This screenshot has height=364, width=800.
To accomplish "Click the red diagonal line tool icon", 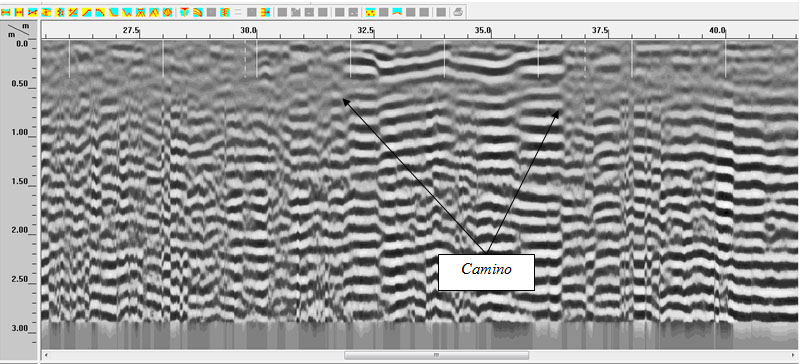I will tap(87, 11).
